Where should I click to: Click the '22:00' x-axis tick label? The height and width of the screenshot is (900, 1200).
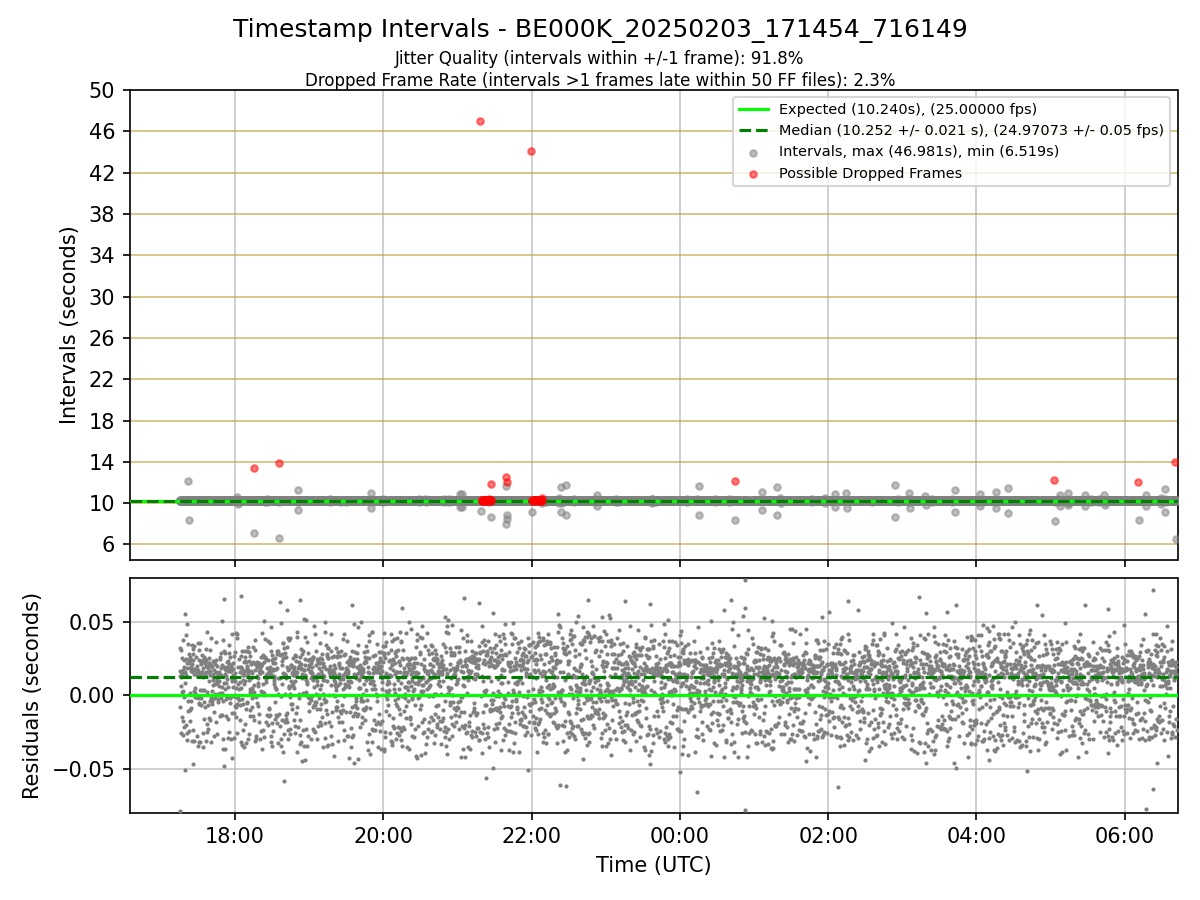point(531,835)
